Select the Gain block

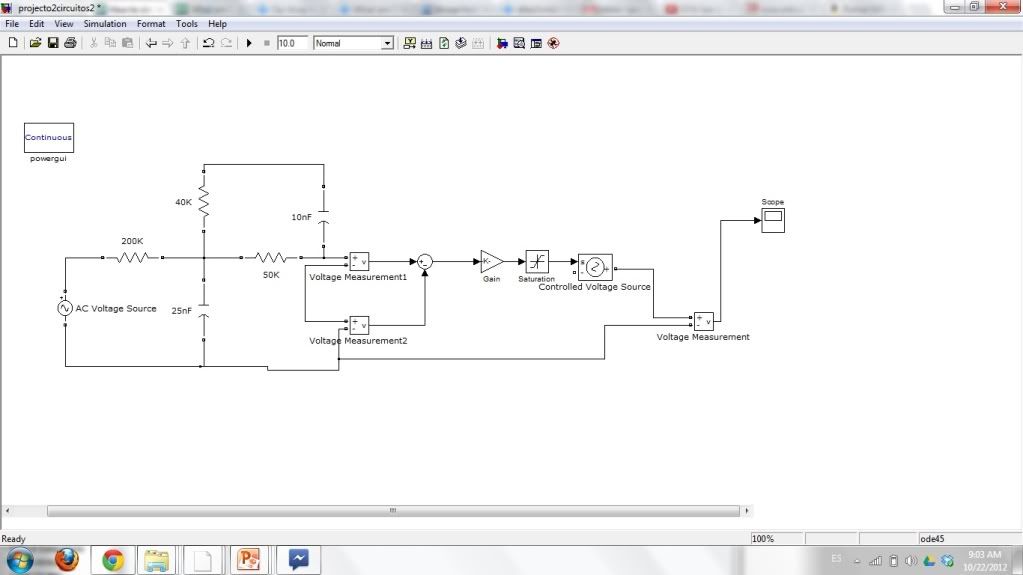pyautogui.click(x=491, y=262)
